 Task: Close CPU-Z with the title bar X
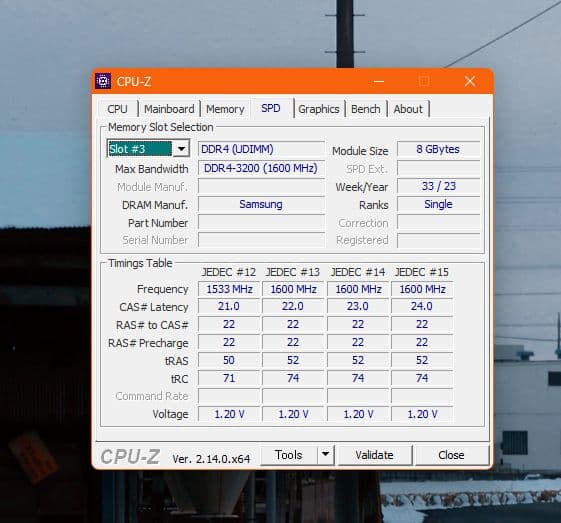coord(470,81)
